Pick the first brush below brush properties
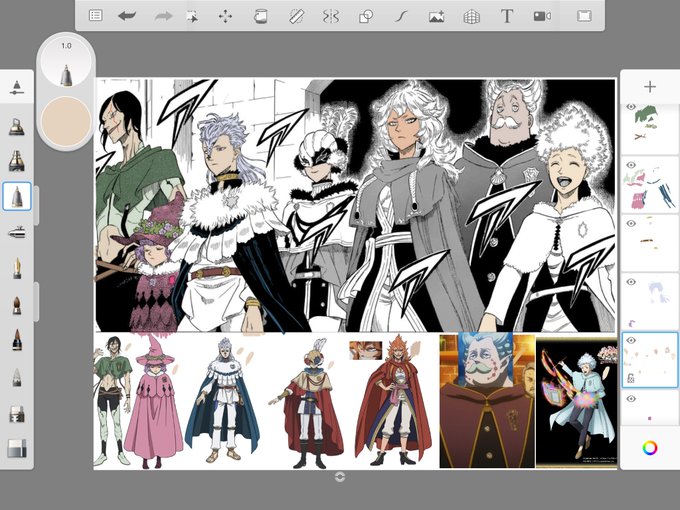The width and height of the screenshot is (680, 510). click(16, 126)
